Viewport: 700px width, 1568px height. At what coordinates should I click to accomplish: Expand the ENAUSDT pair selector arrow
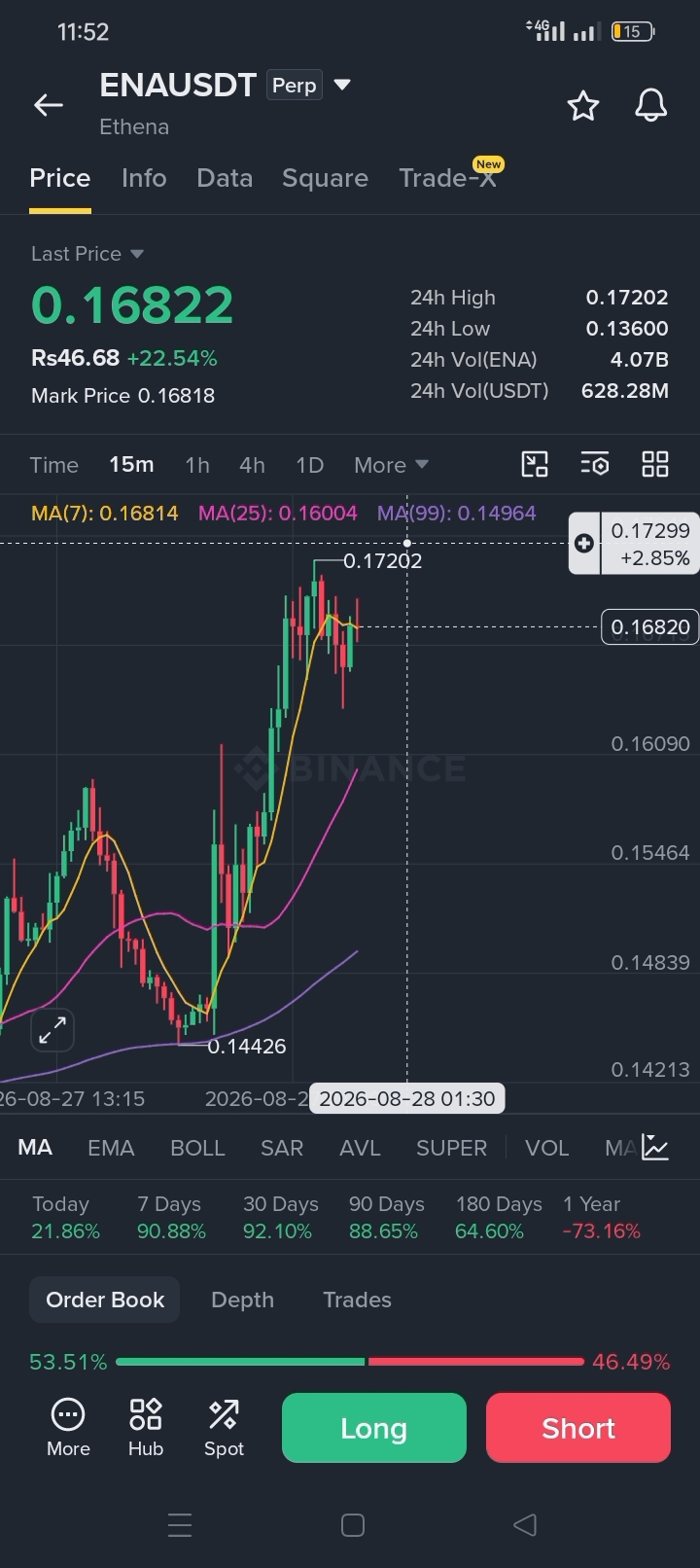point(342,85)
